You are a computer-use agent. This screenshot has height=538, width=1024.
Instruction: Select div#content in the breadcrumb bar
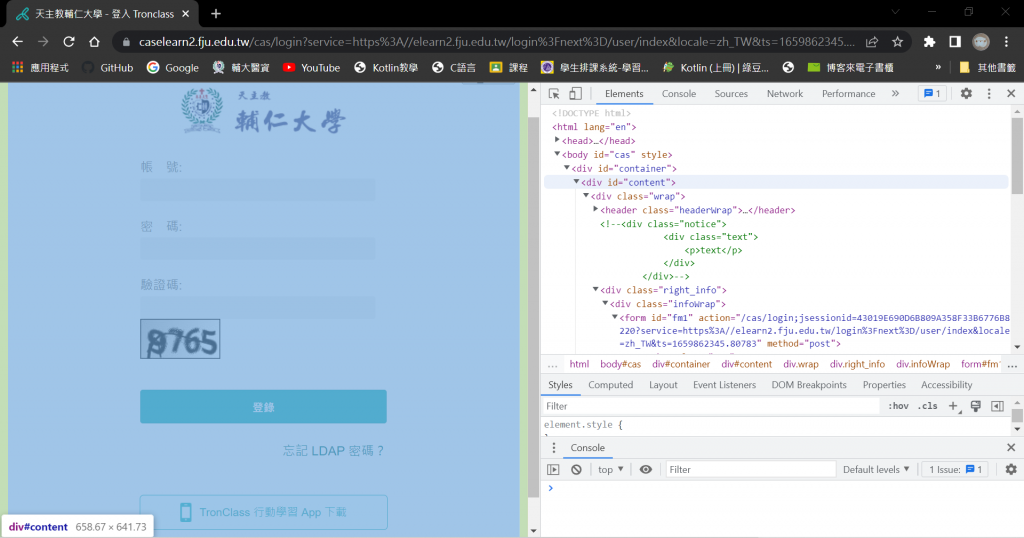point(746,364)
